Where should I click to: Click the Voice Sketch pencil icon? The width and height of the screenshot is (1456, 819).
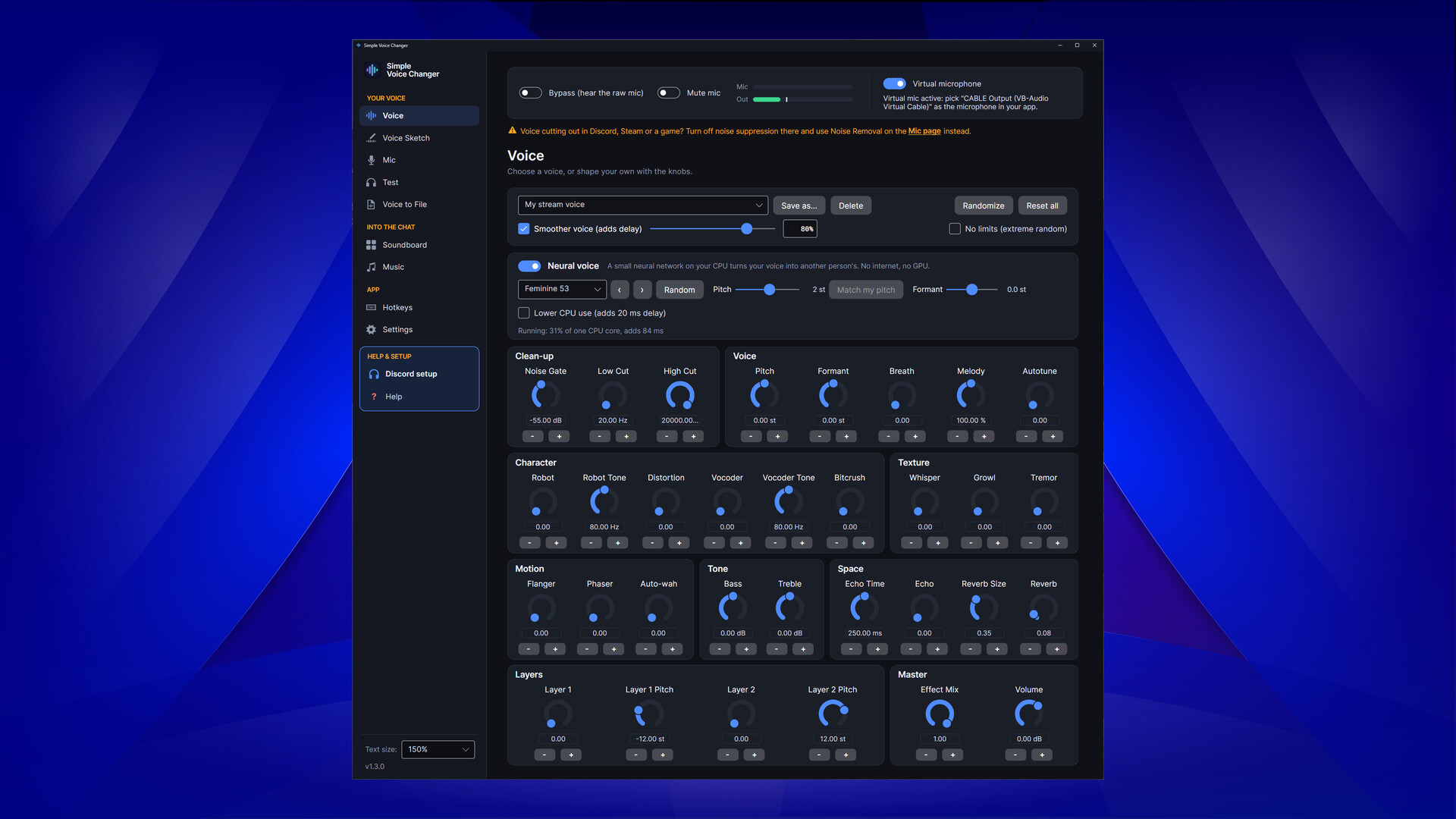[x=371, y=138]
